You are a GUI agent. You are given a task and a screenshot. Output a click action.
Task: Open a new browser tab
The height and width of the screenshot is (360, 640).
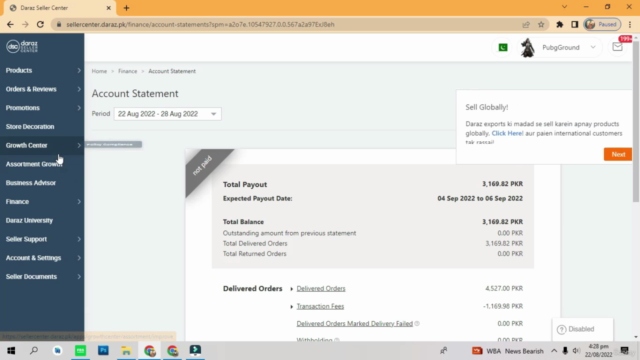[x=126, y=8]
